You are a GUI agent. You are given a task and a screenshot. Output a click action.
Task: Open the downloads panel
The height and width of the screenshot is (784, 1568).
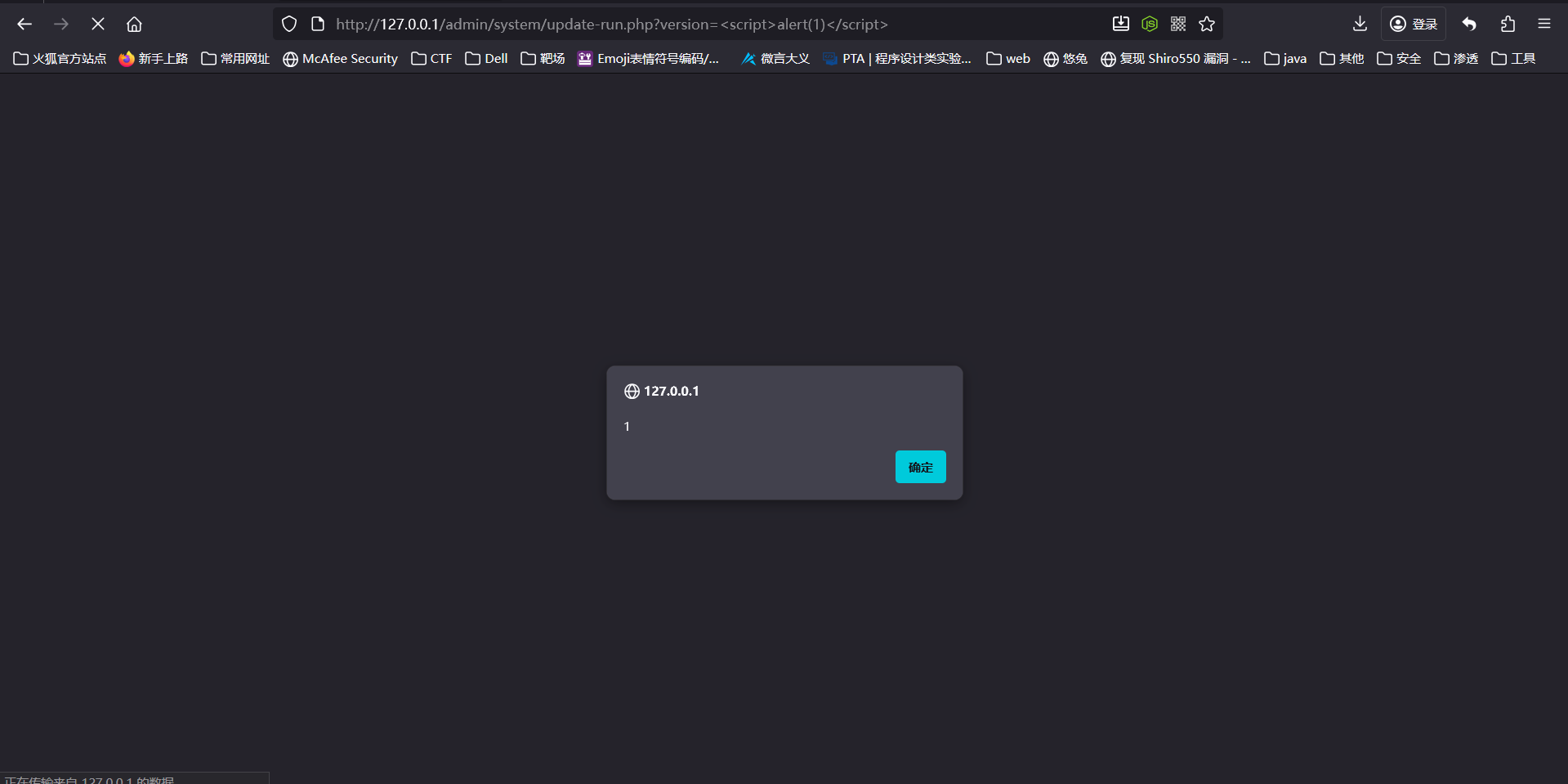click(x=1360, y=25)
